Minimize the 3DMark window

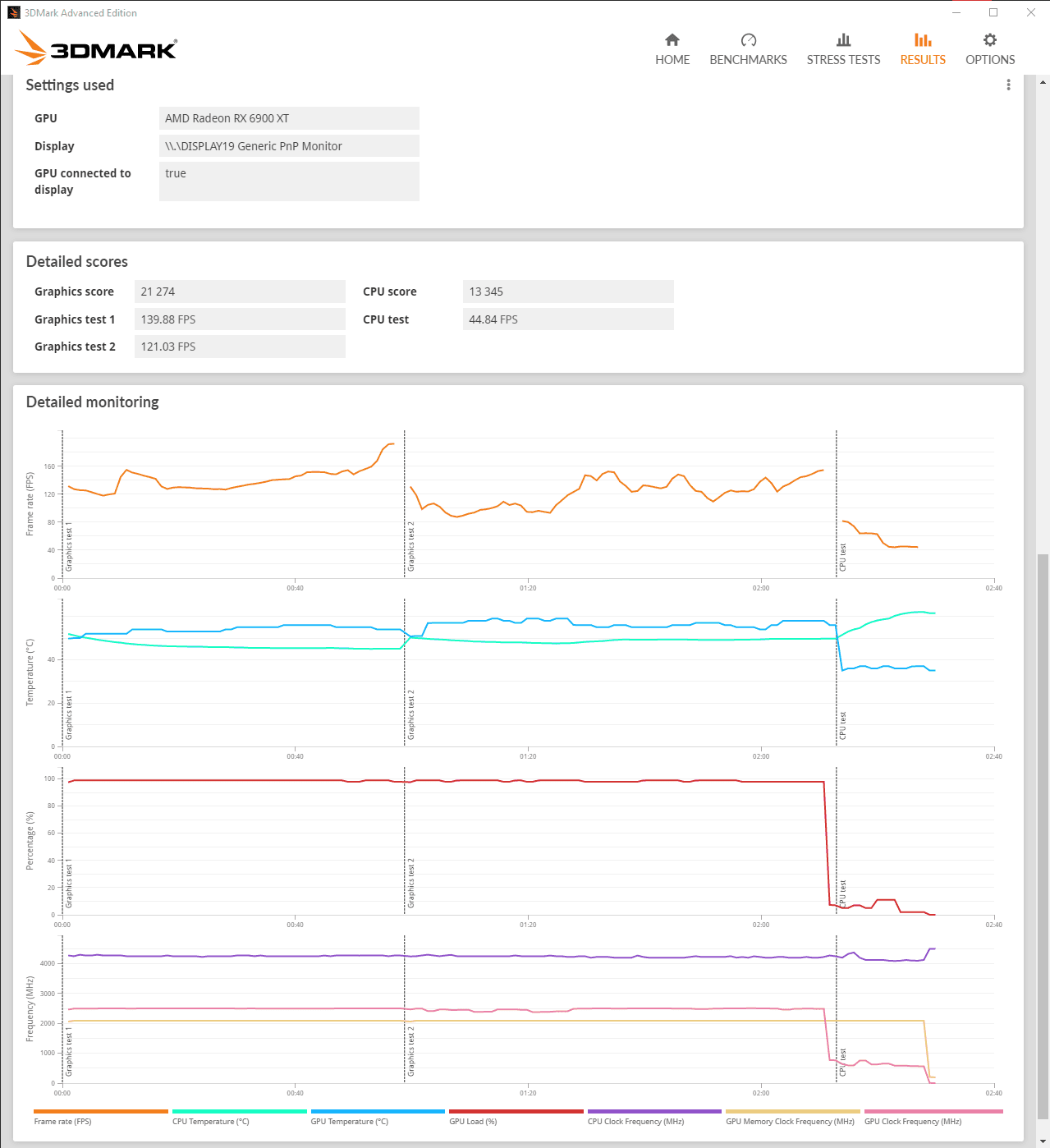[957, 12]
